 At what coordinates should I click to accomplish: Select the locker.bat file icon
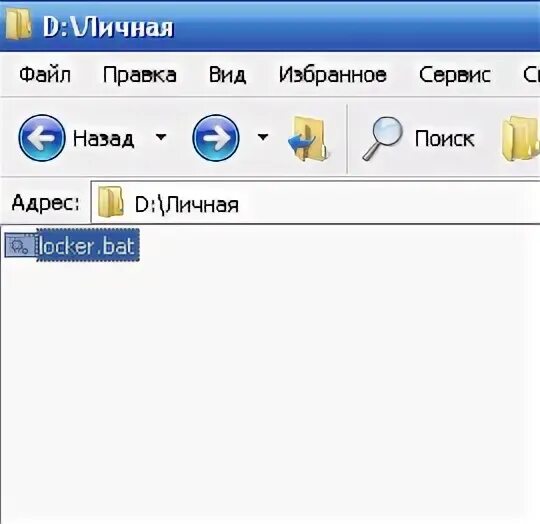click(20, 245)
